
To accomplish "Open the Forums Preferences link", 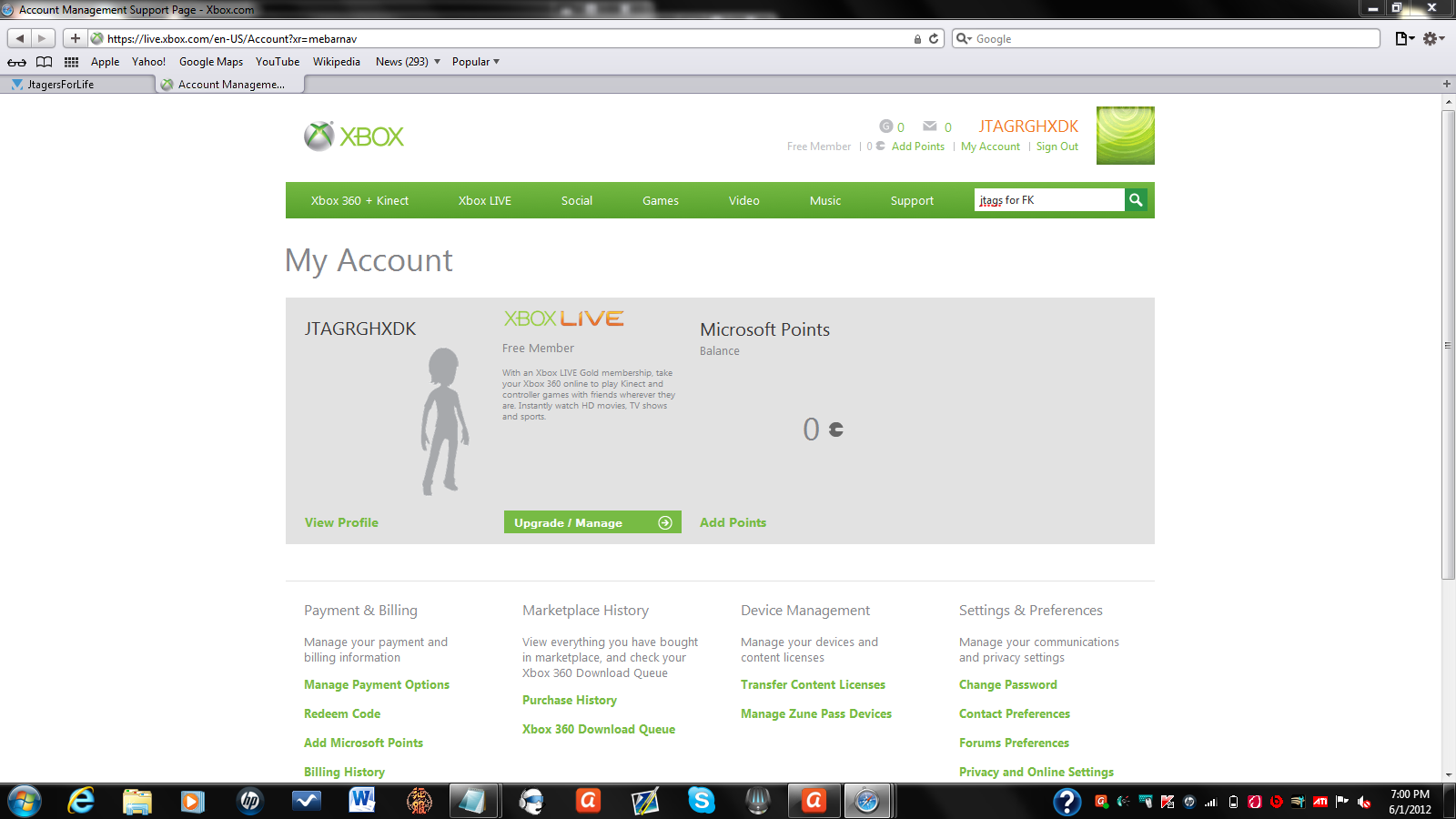I will [1014, 743].
